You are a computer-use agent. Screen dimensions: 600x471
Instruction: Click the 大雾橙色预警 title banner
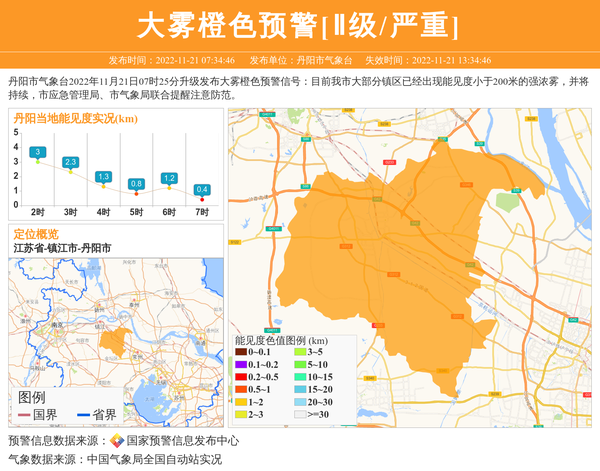click(299, 25)
